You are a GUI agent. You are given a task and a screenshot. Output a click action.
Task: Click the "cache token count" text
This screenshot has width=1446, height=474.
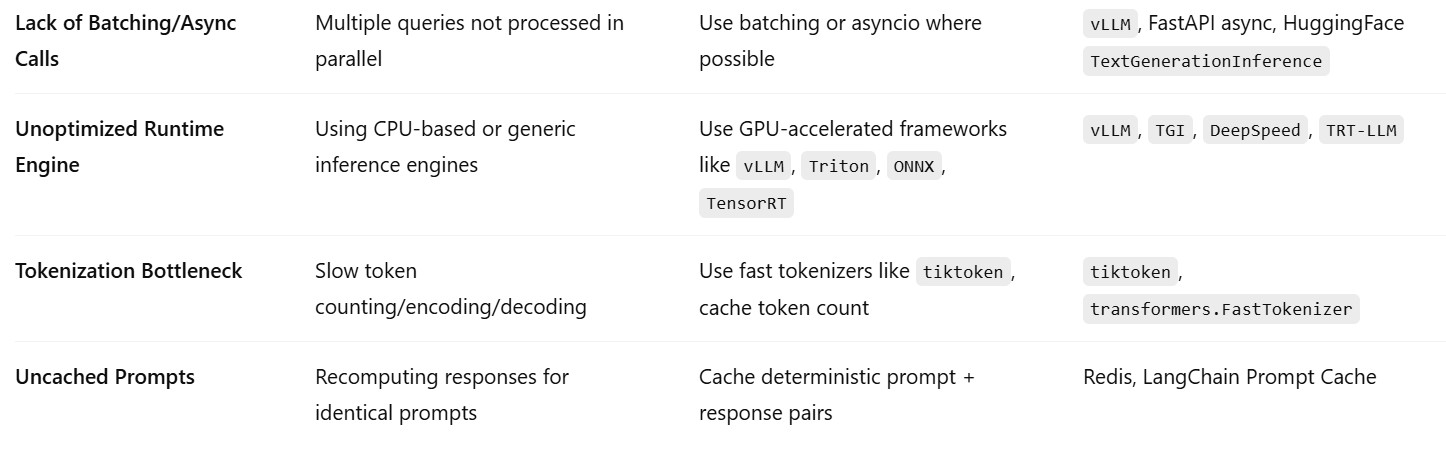point(783,308)
